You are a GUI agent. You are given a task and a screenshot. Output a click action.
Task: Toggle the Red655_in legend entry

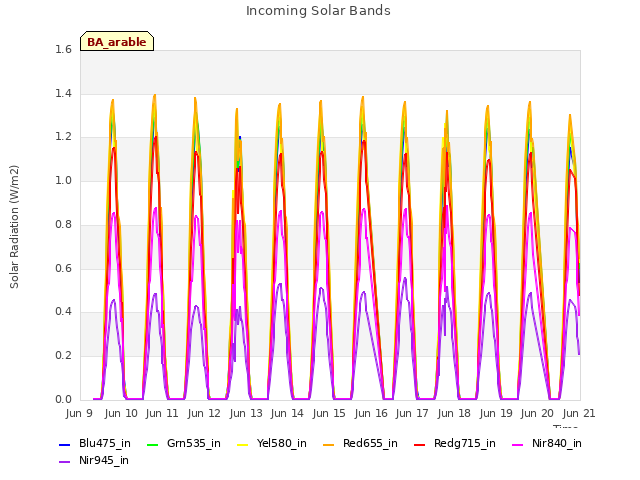(360, 444)
